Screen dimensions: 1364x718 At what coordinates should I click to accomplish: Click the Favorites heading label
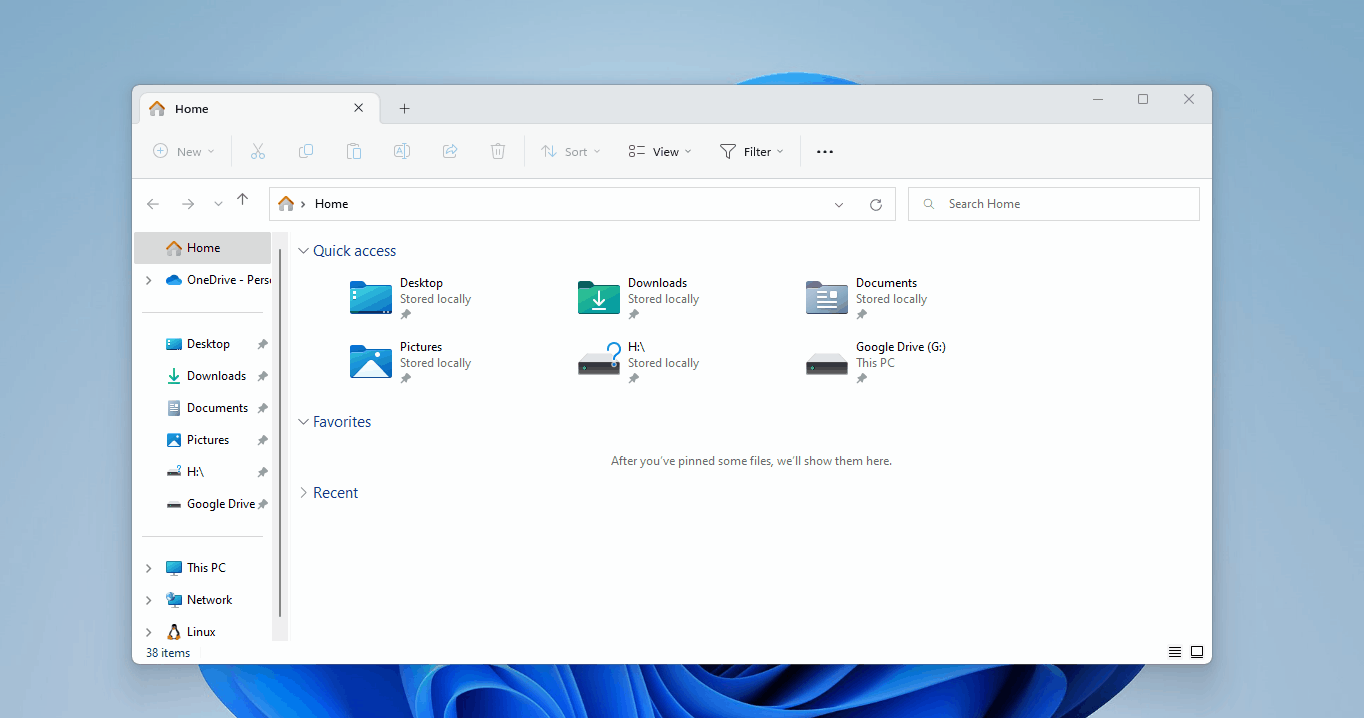(x=342, y=422)
